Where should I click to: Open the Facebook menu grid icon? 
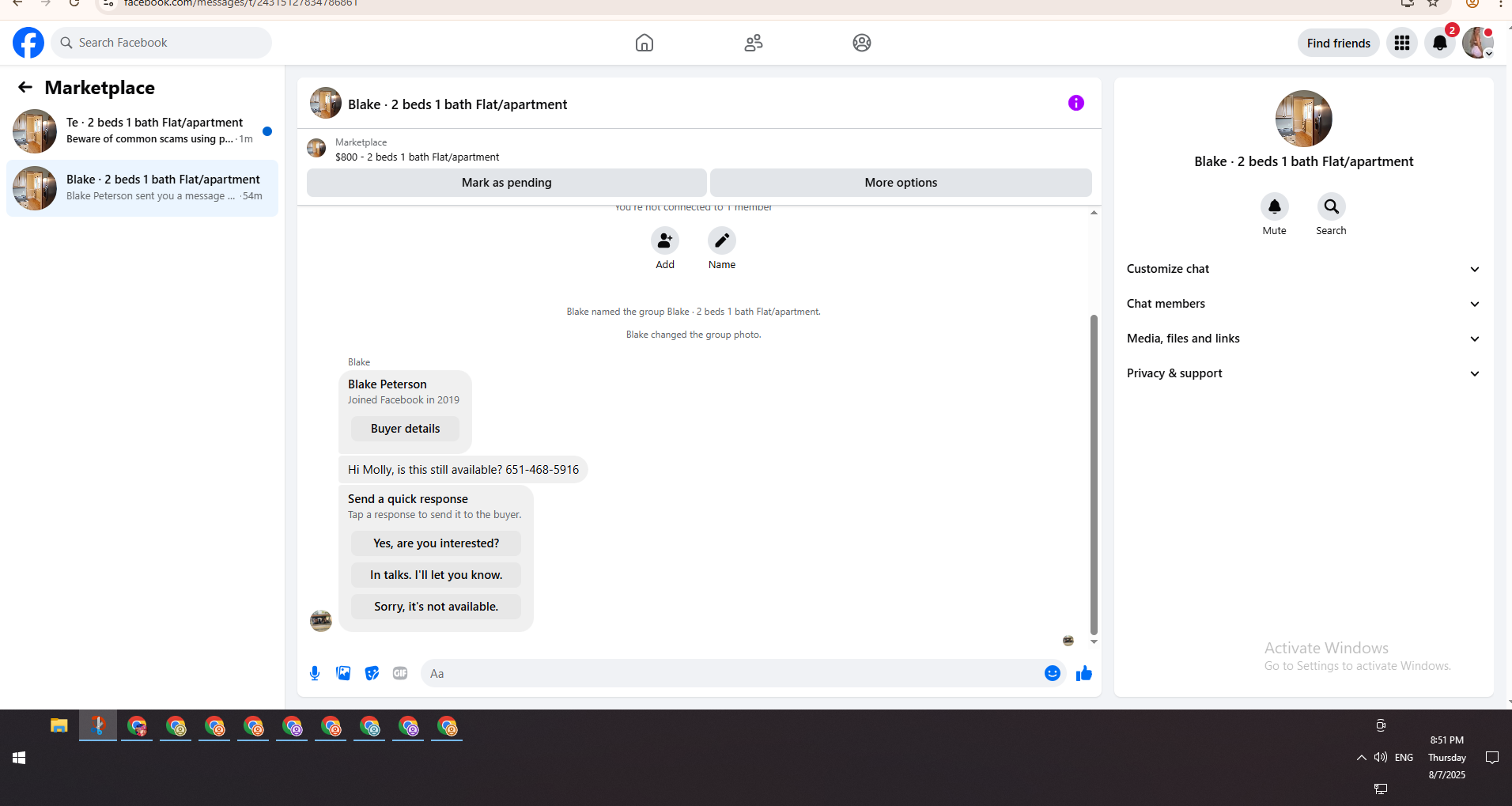(x=1402, y=43)
